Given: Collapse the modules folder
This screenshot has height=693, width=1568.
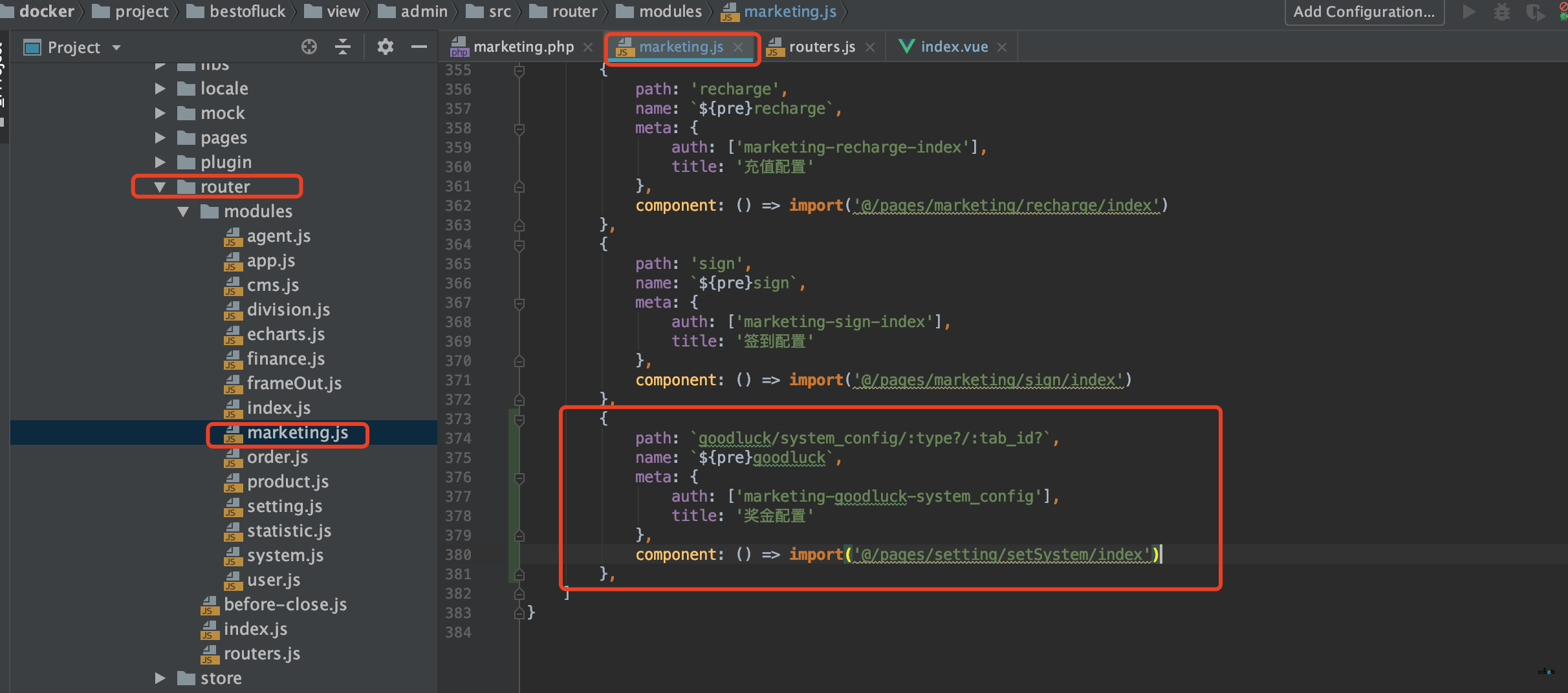Looking at the screenshot, I should [183, 211].
